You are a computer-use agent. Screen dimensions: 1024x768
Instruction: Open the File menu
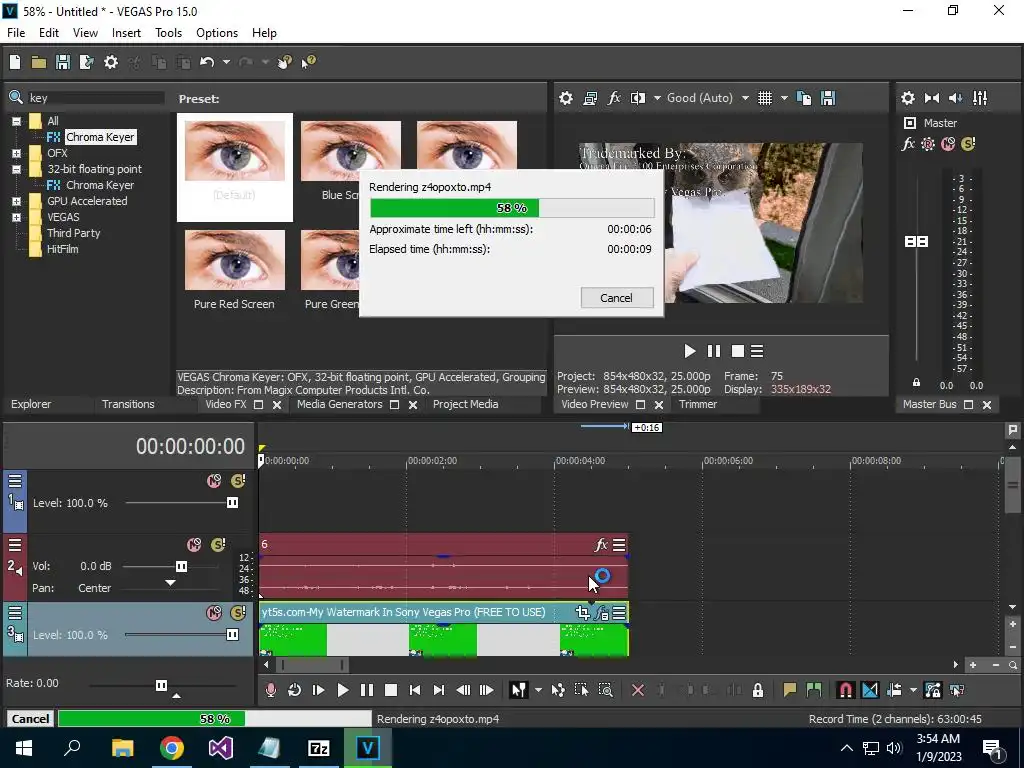16,33
